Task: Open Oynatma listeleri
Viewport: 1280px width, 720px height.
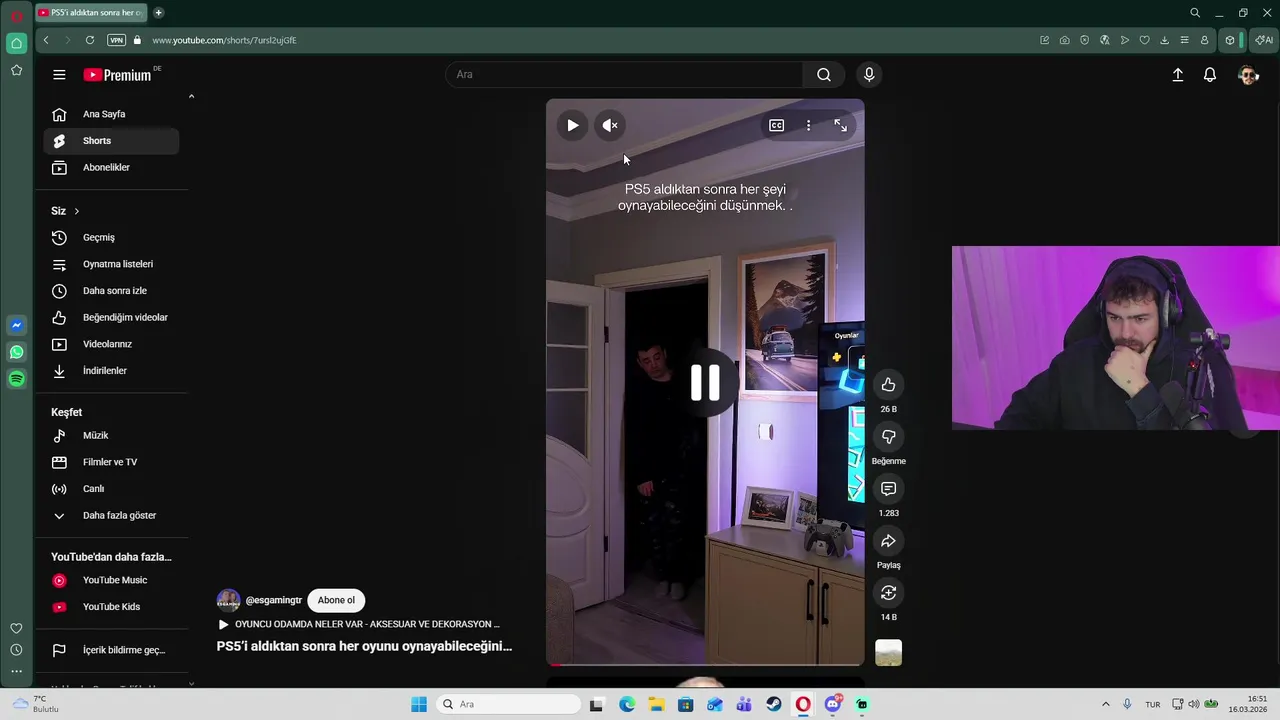Action: 112,264
